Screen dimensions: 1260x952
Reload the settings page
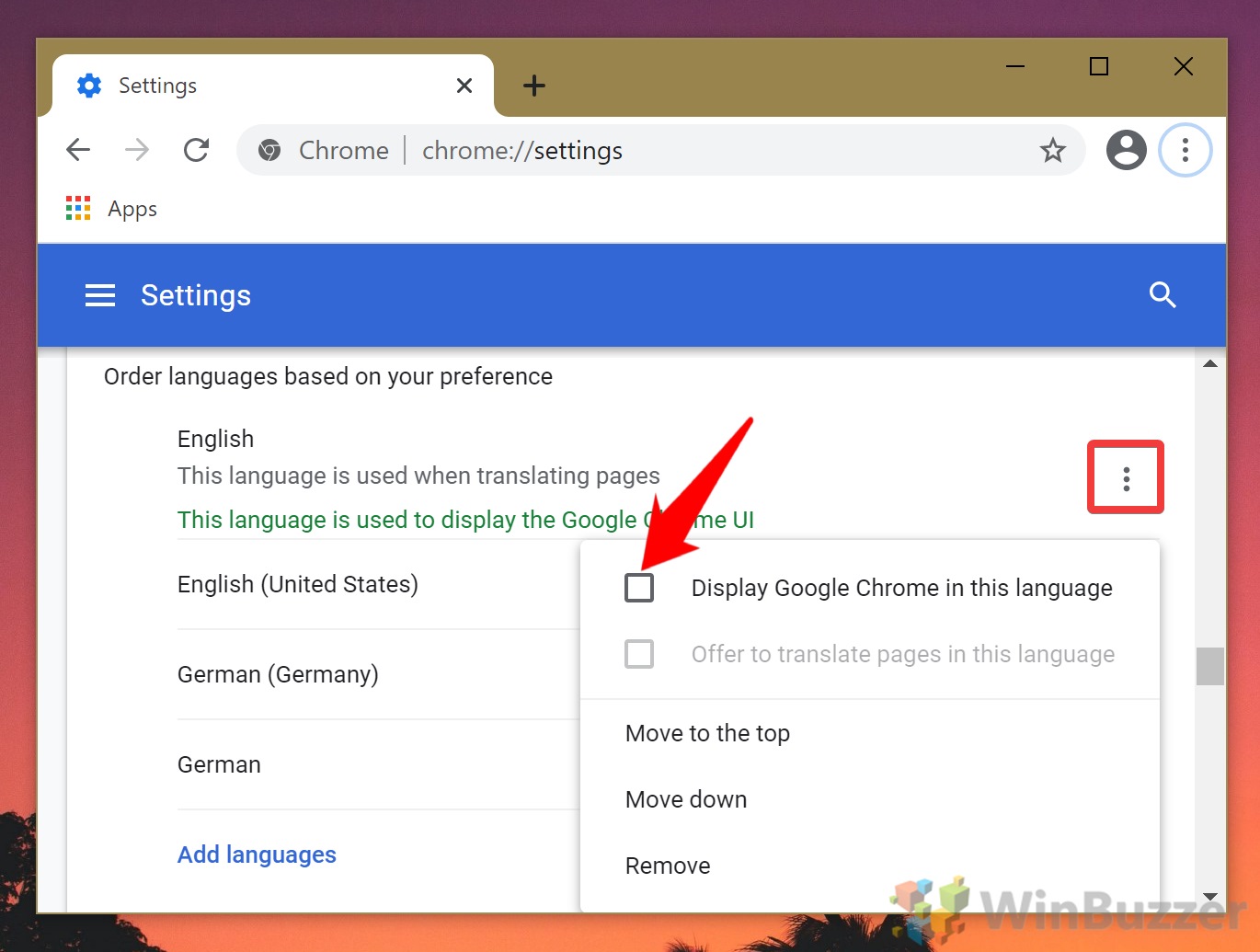tap(196, 150)
